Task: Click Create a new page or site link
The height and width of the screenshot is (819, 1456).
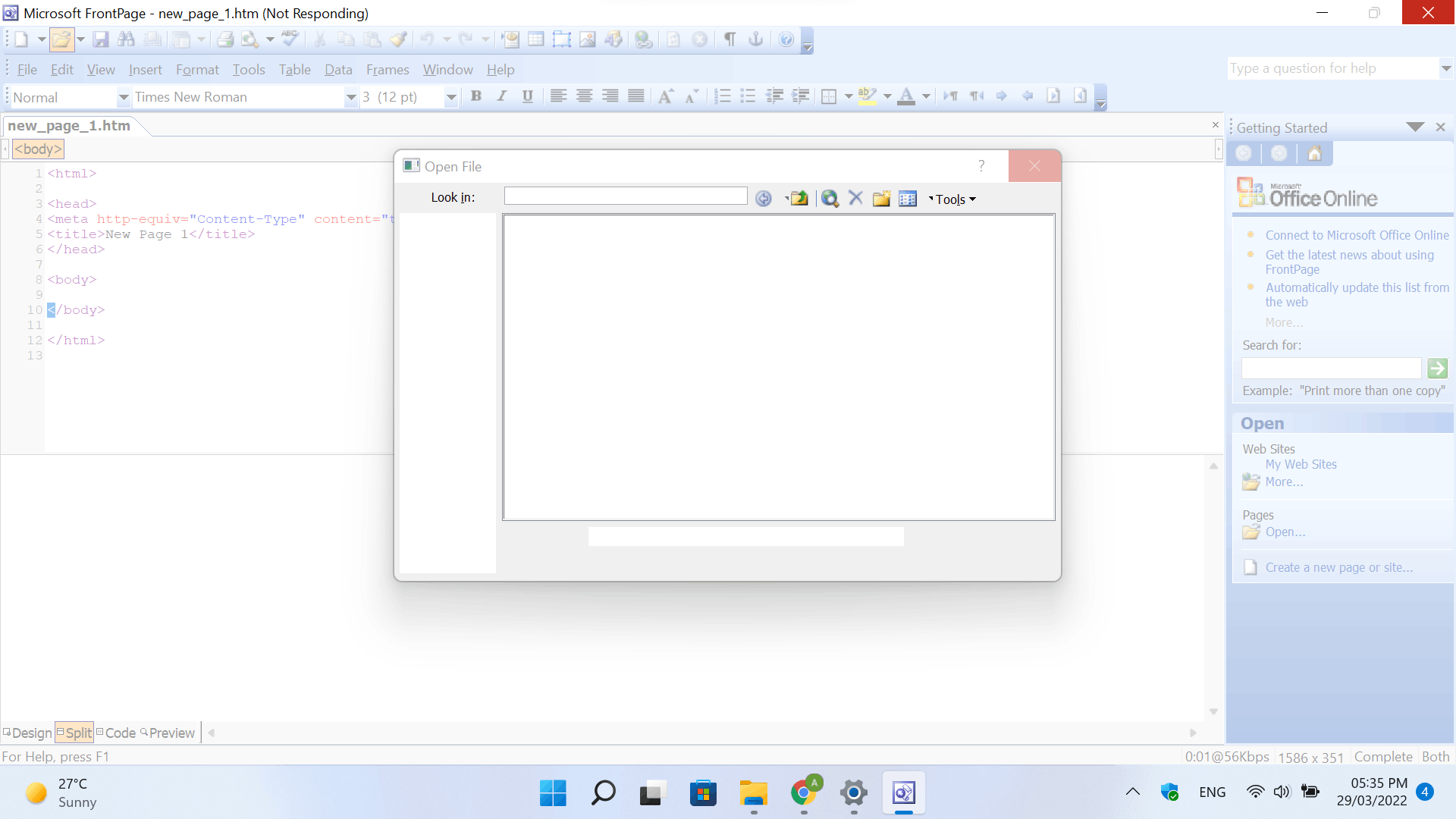Action: (1338, 567)
